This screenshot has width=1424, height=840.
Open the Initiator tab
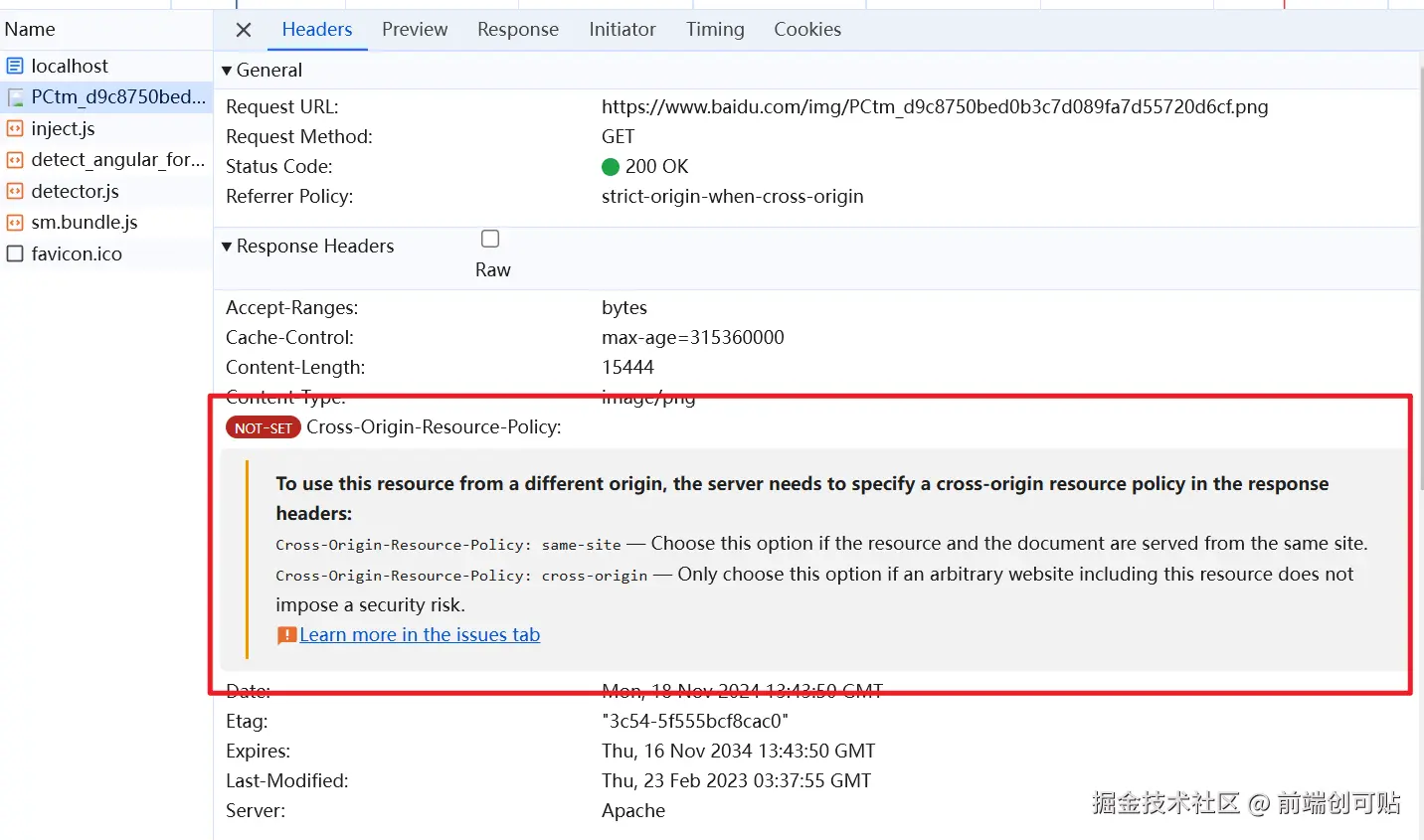(623, 30)
